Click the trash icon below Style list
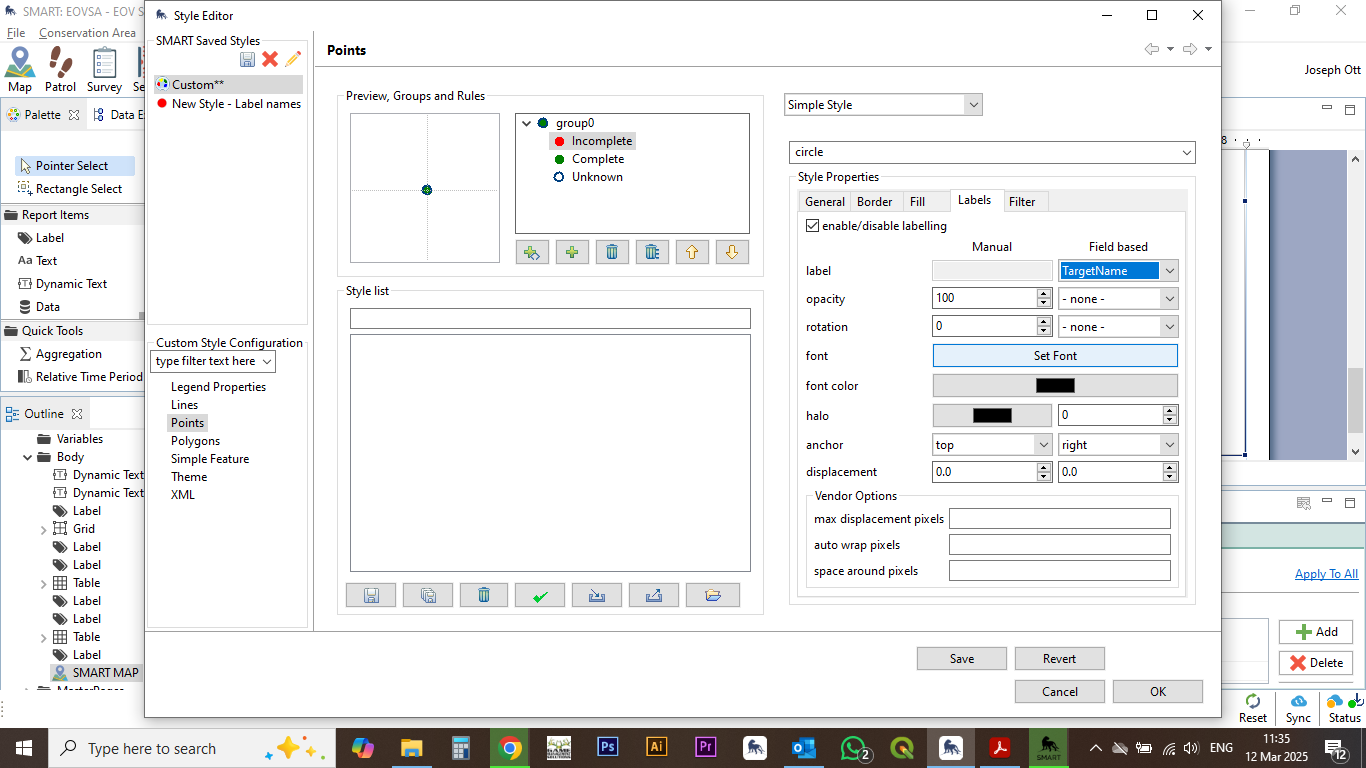The image size is (1366, 768). [484, 596]
